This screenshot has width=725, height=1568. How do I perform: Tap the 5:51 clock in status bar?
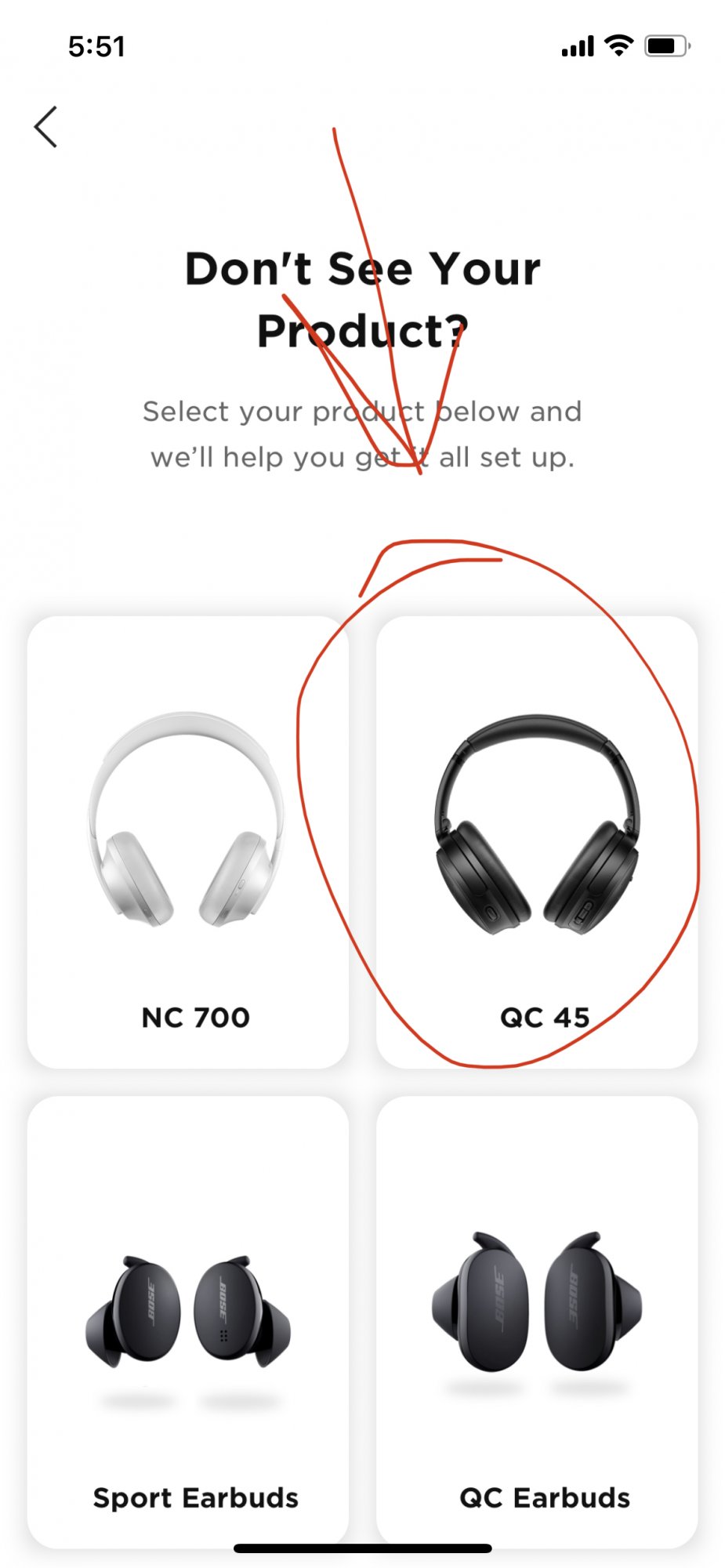pos(96,47)
